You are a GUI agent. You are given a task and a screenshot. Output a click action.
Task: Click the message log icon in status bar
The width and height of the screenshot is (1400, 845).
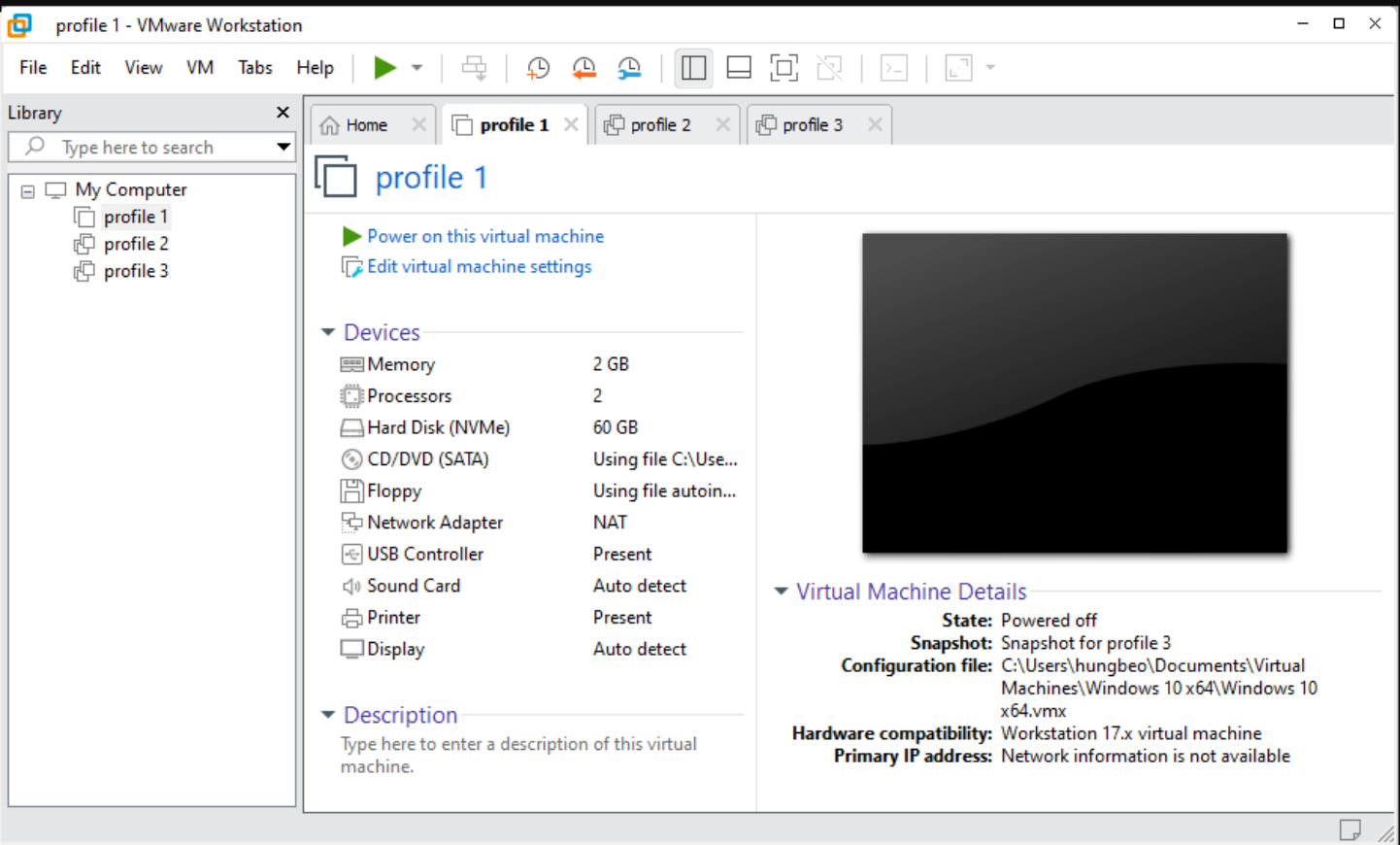pos(1350,829)
